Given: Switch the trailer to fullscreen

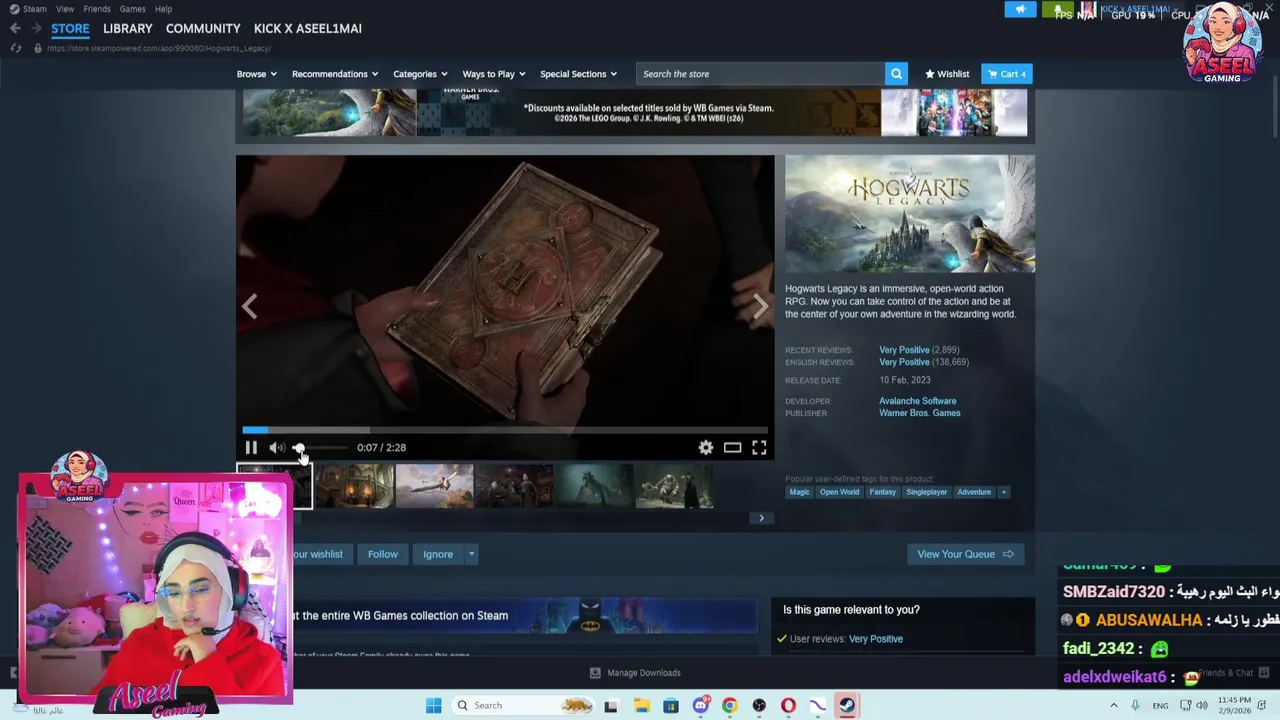Looking at the screenshot, I should 759,448.
